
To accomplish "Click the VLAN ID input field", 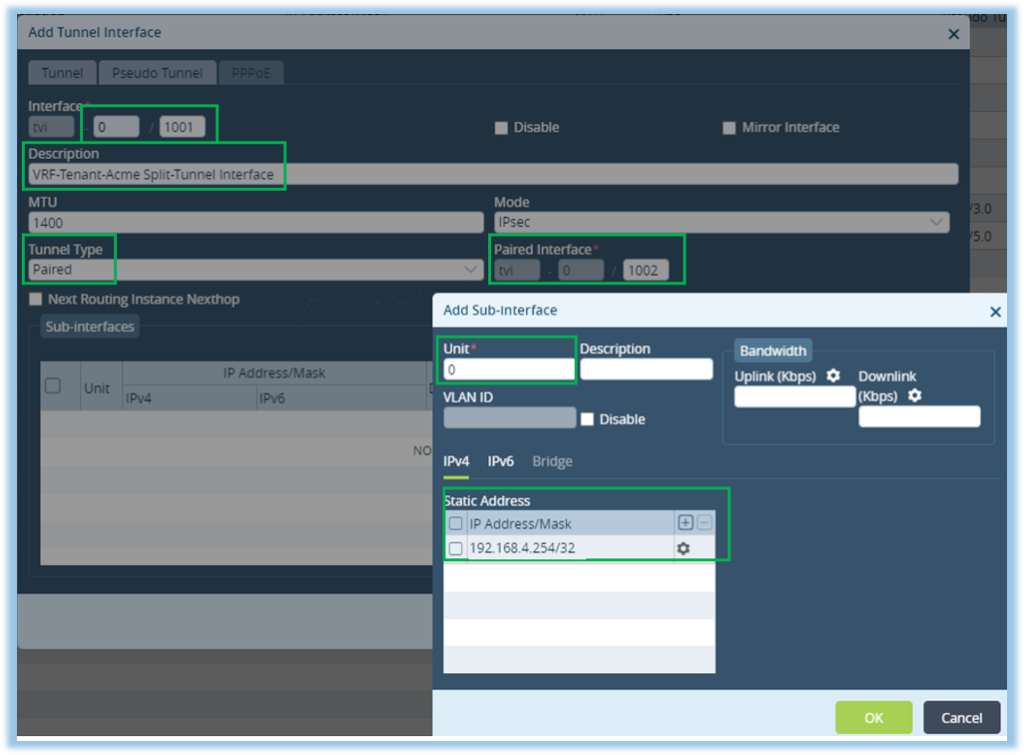I will (509, 418).
